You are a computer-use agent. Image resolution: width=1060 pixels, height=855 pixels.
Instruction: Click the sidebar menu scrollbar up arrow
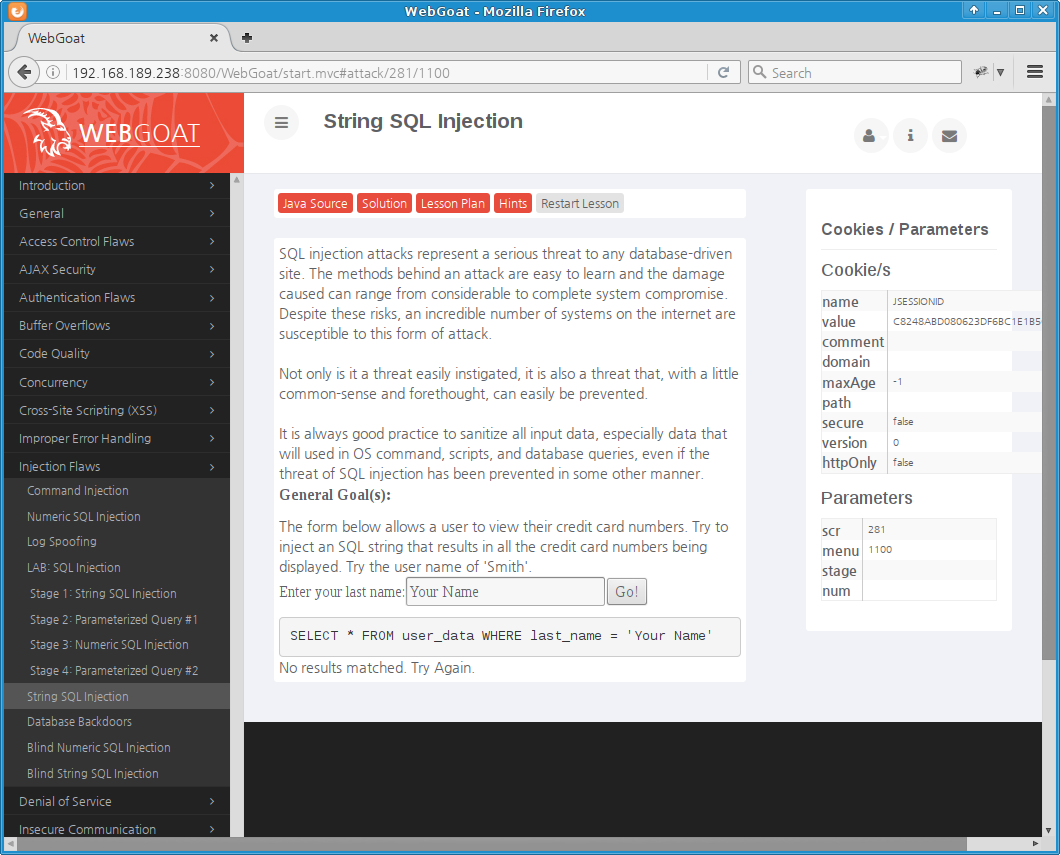point(237,180)
